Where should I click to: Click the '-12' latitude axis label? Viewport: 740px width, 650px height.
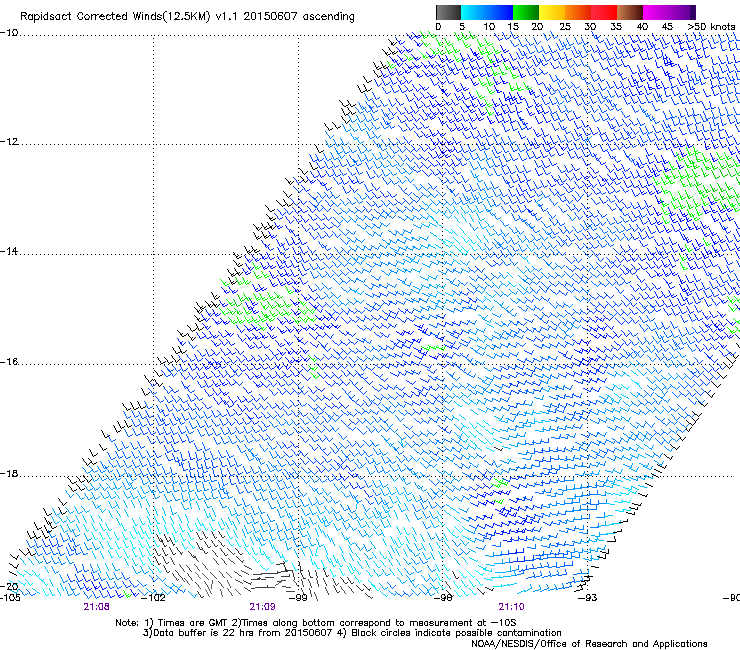(9, 141)
